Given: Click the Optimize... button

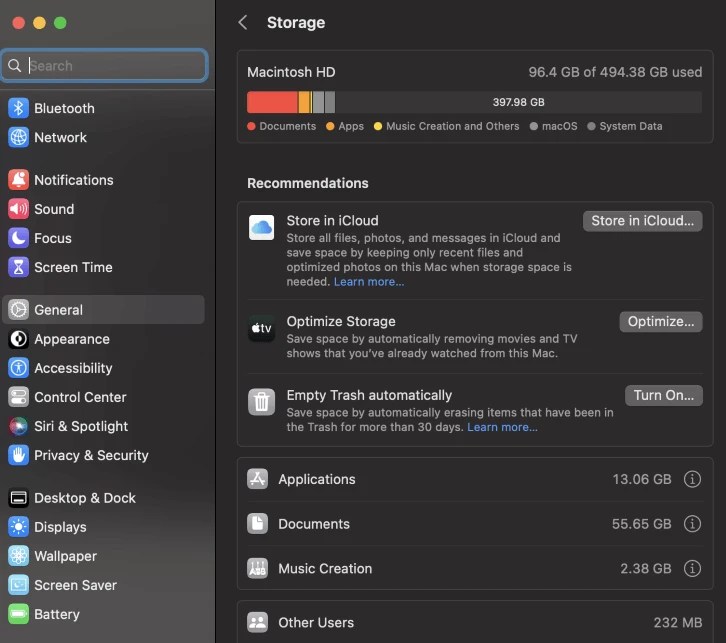Looking at the screenshot, I should (x=661, y=322).
